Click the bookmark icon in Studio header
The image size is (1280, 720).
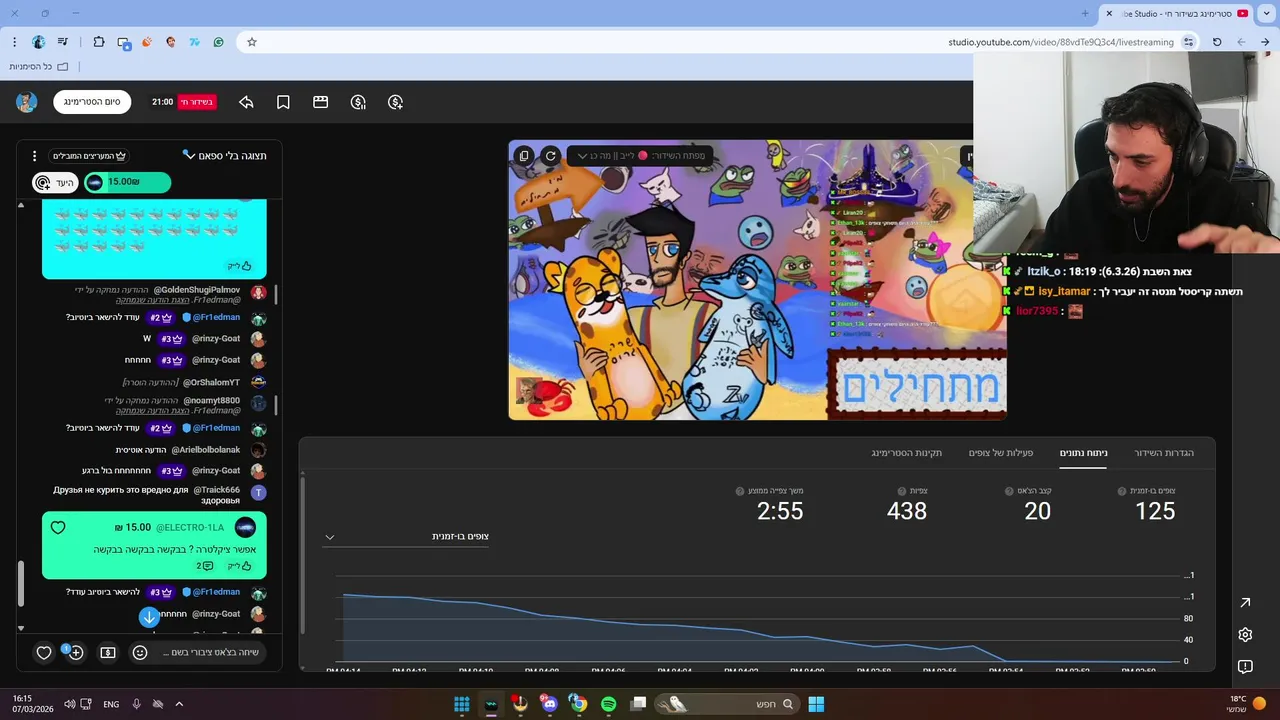pyautogui.click(x=283, y=102)
